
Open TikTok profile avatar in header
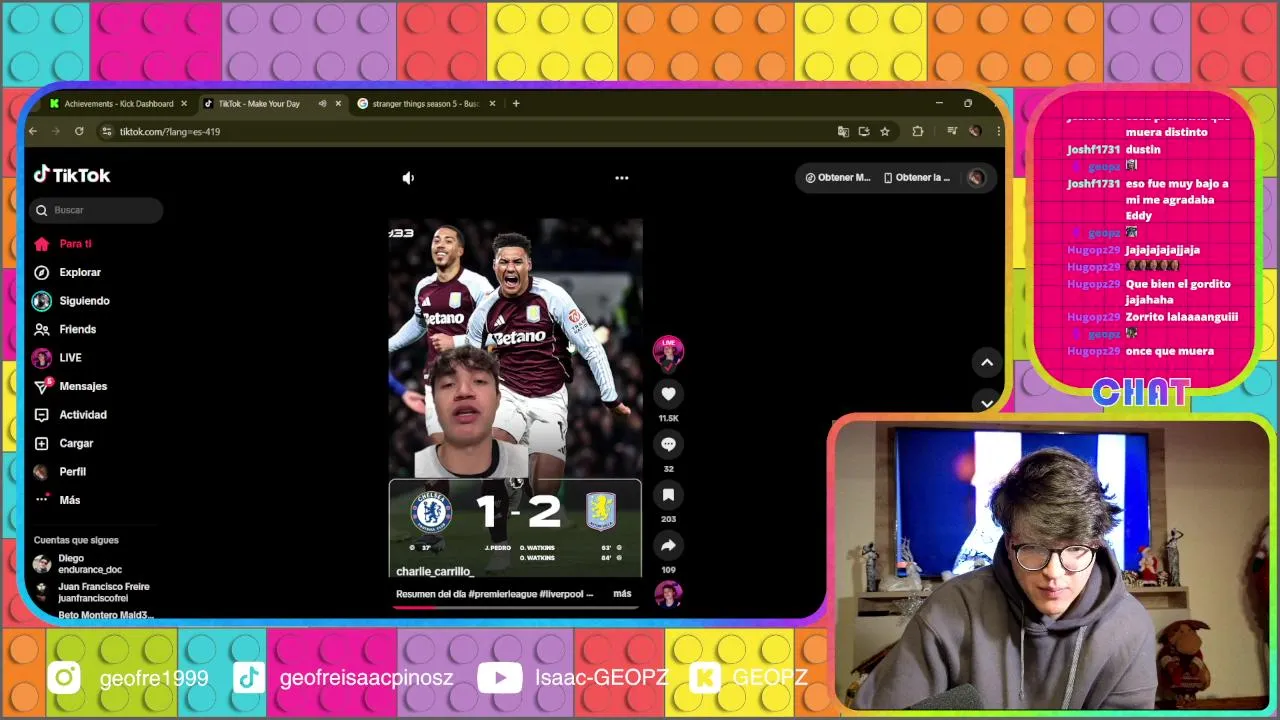pos(977,178)
